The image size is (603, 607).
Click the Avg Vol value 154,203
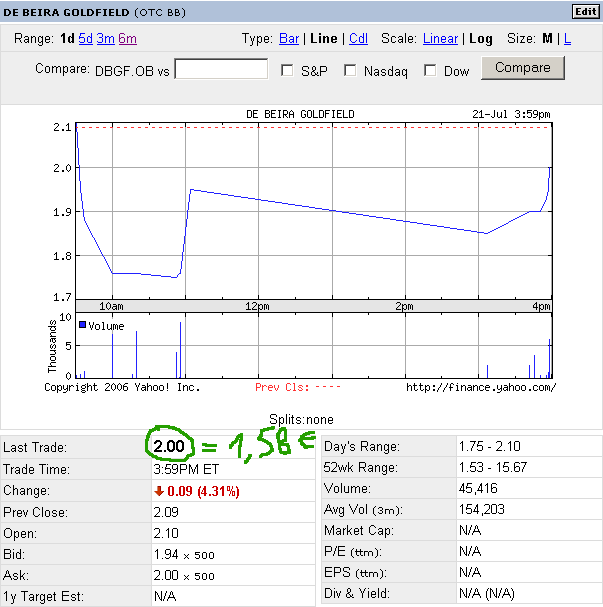click(x=481, y=509)
